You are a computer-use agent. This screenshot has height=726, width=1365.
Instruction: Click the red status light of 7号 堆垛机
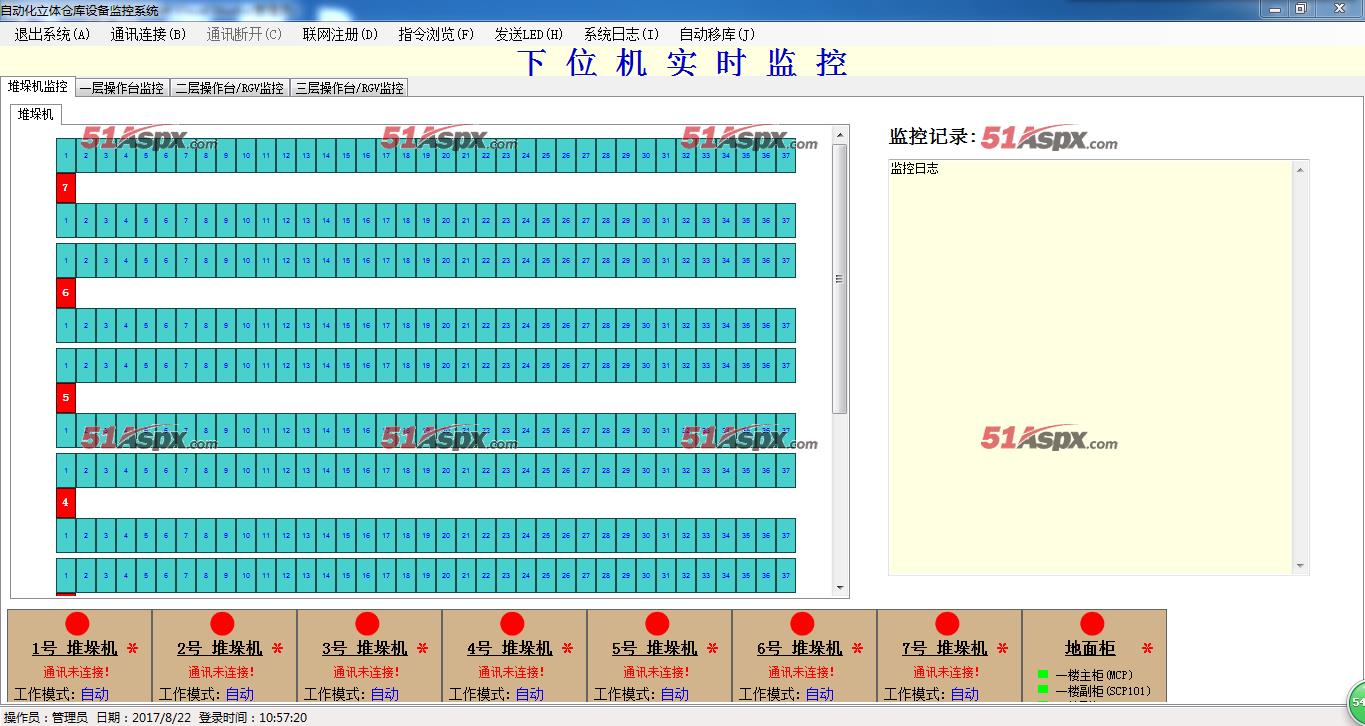coord(947,624)
